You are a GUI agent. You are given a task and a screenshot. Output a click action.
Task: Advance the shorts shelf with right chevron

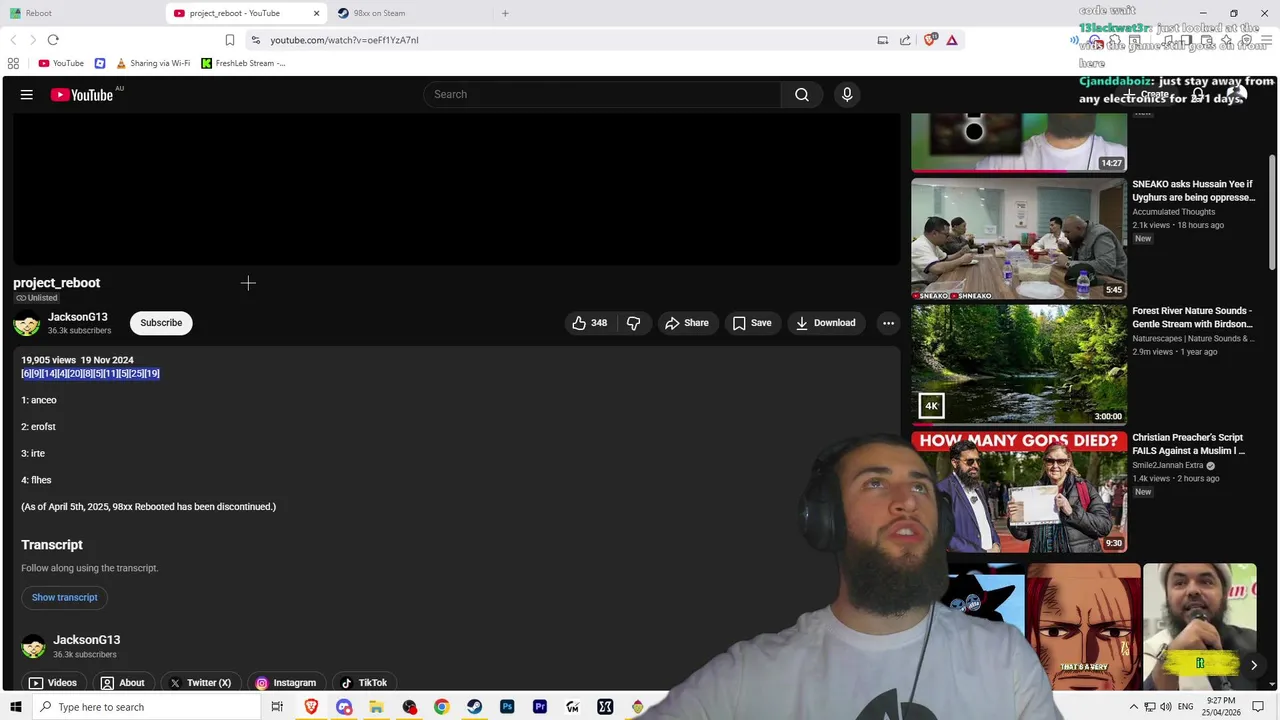[x=1253, y=665]
